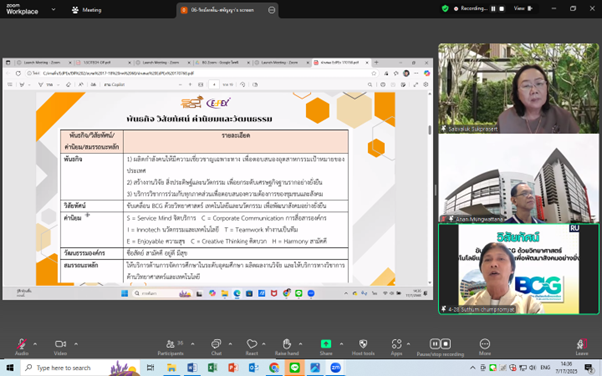Select Sabvalak Sukprasert's video tile
602x376 pixels.
pyautogui.click(x=518, y=88)
